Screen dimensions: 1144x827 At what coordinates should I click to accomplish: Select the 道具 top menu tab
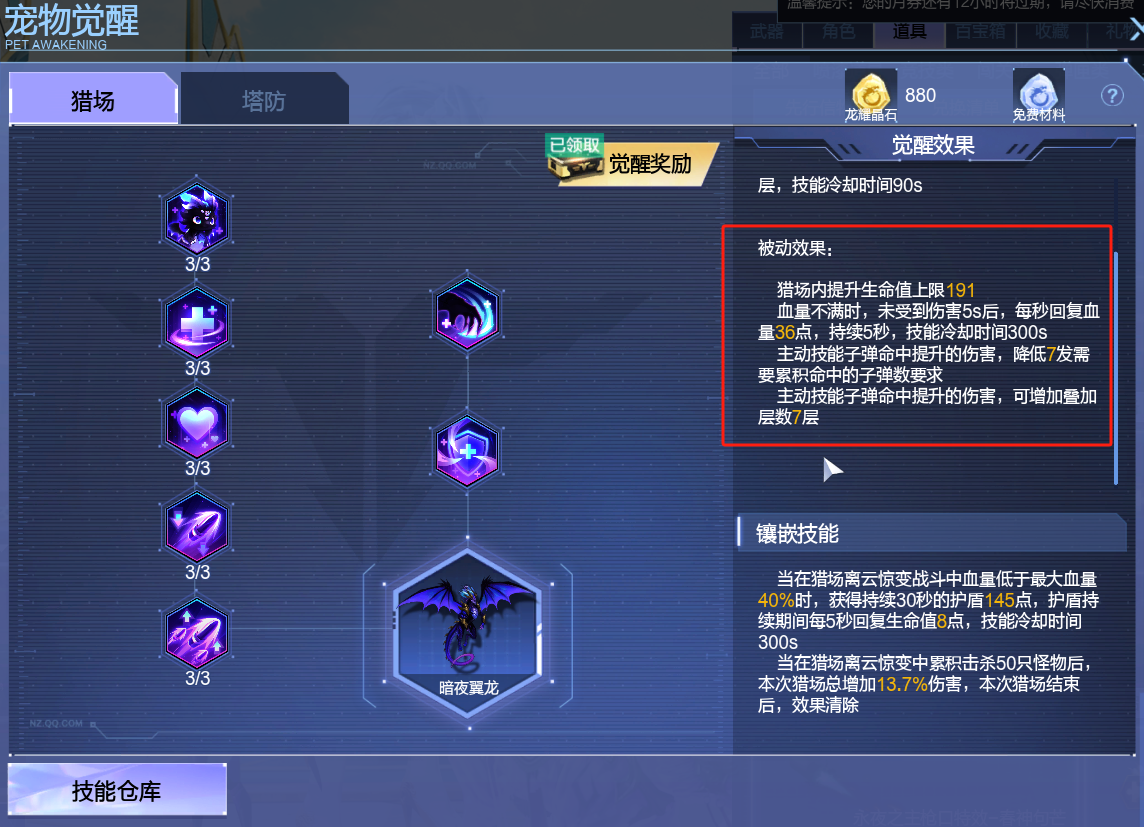point(909,32)
